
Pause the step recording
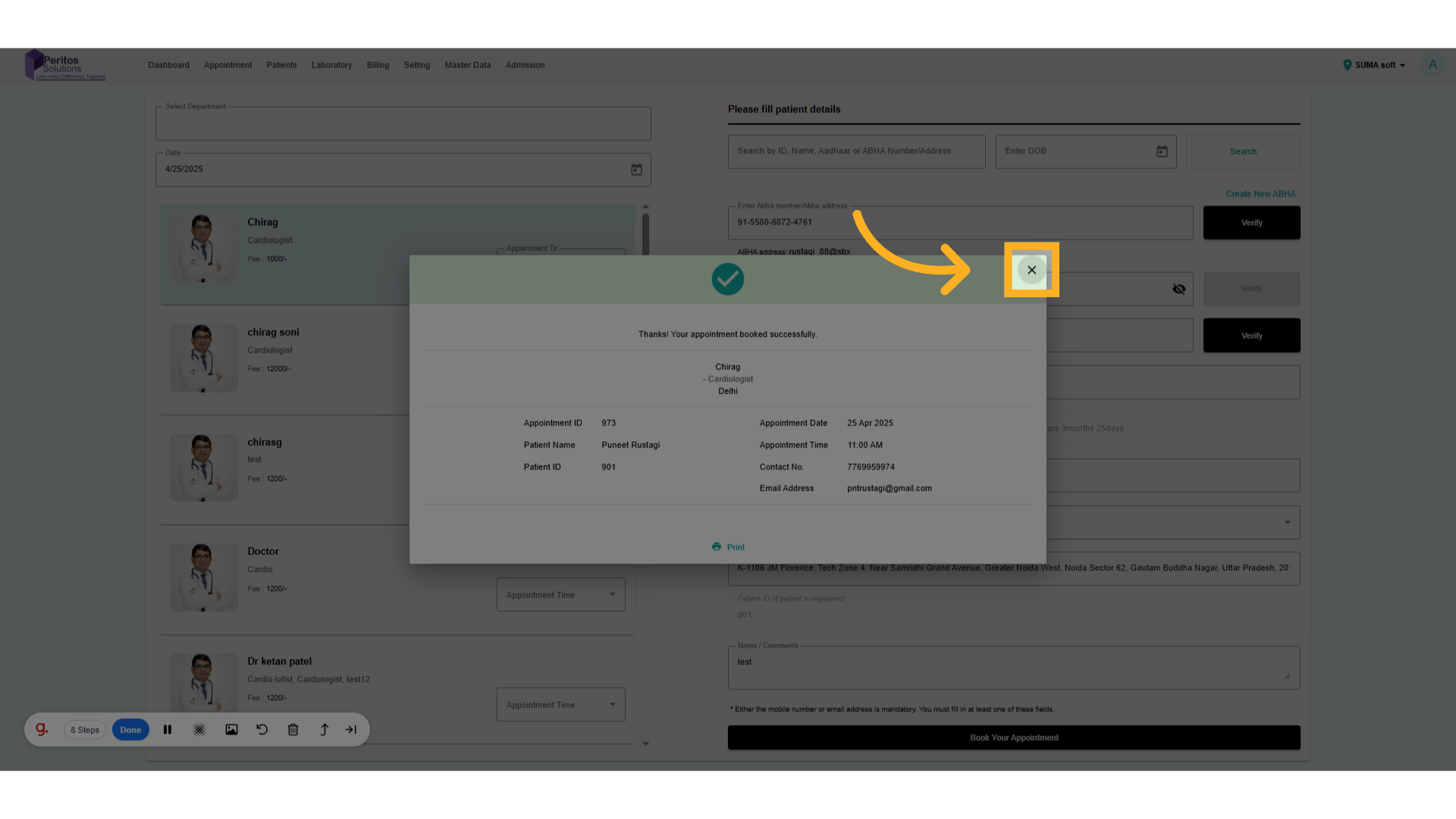coord(168,730)
